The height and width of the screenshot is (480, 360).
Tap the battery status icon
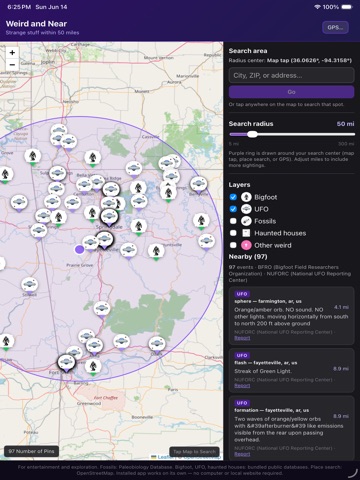click(x=347, y=7)
